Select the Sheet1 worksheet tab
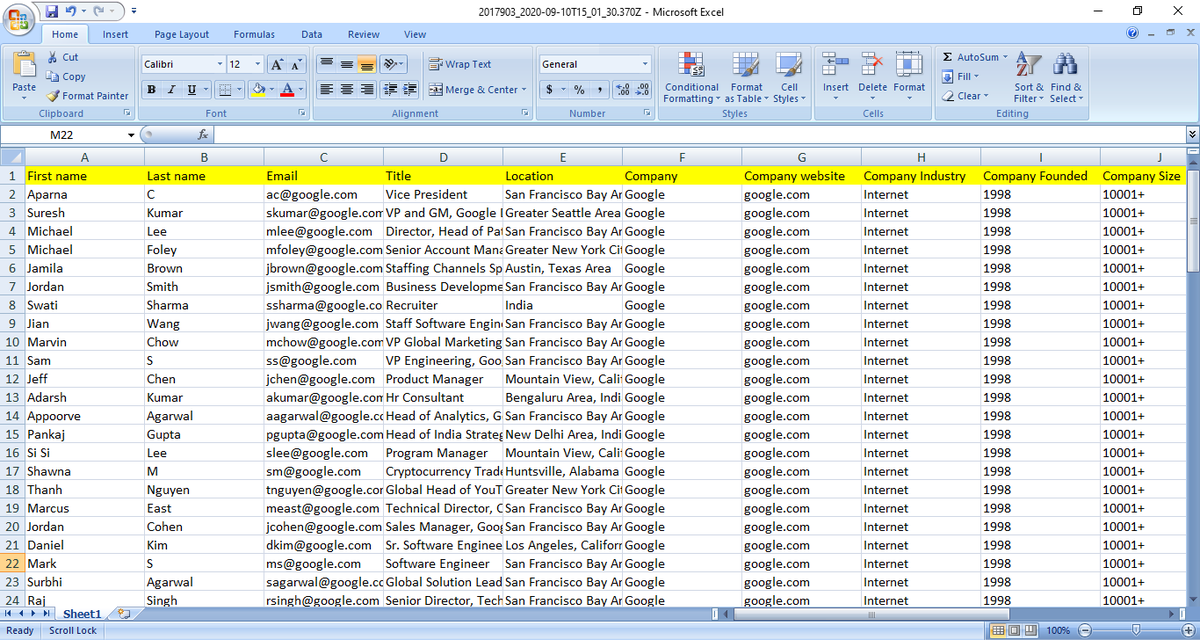The width and height of the screenshot is (1200, 640). (82, 614)
